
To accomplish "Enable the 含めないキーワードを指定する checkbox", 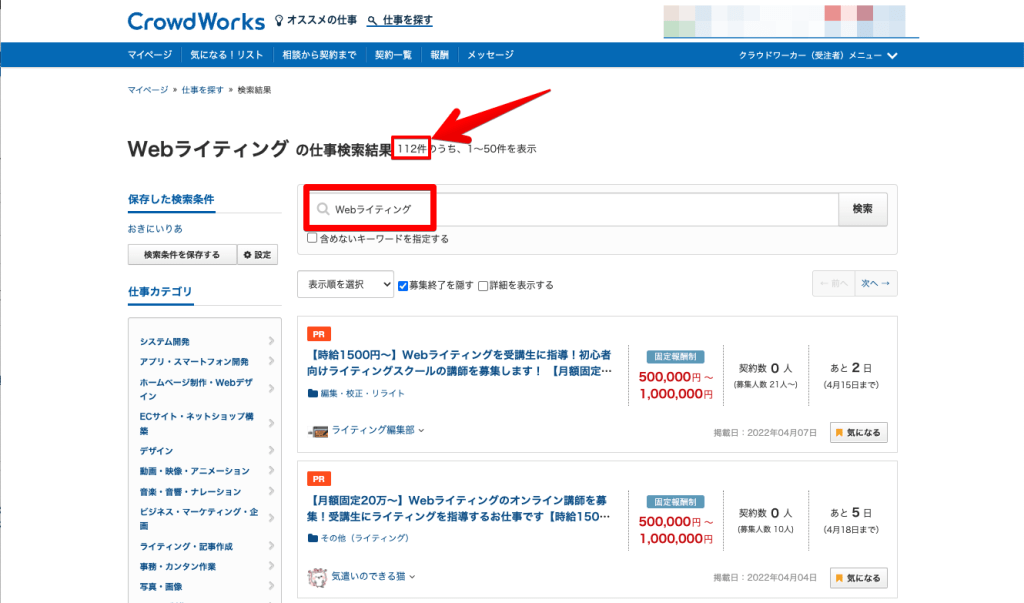I will [x=312, y=237].
